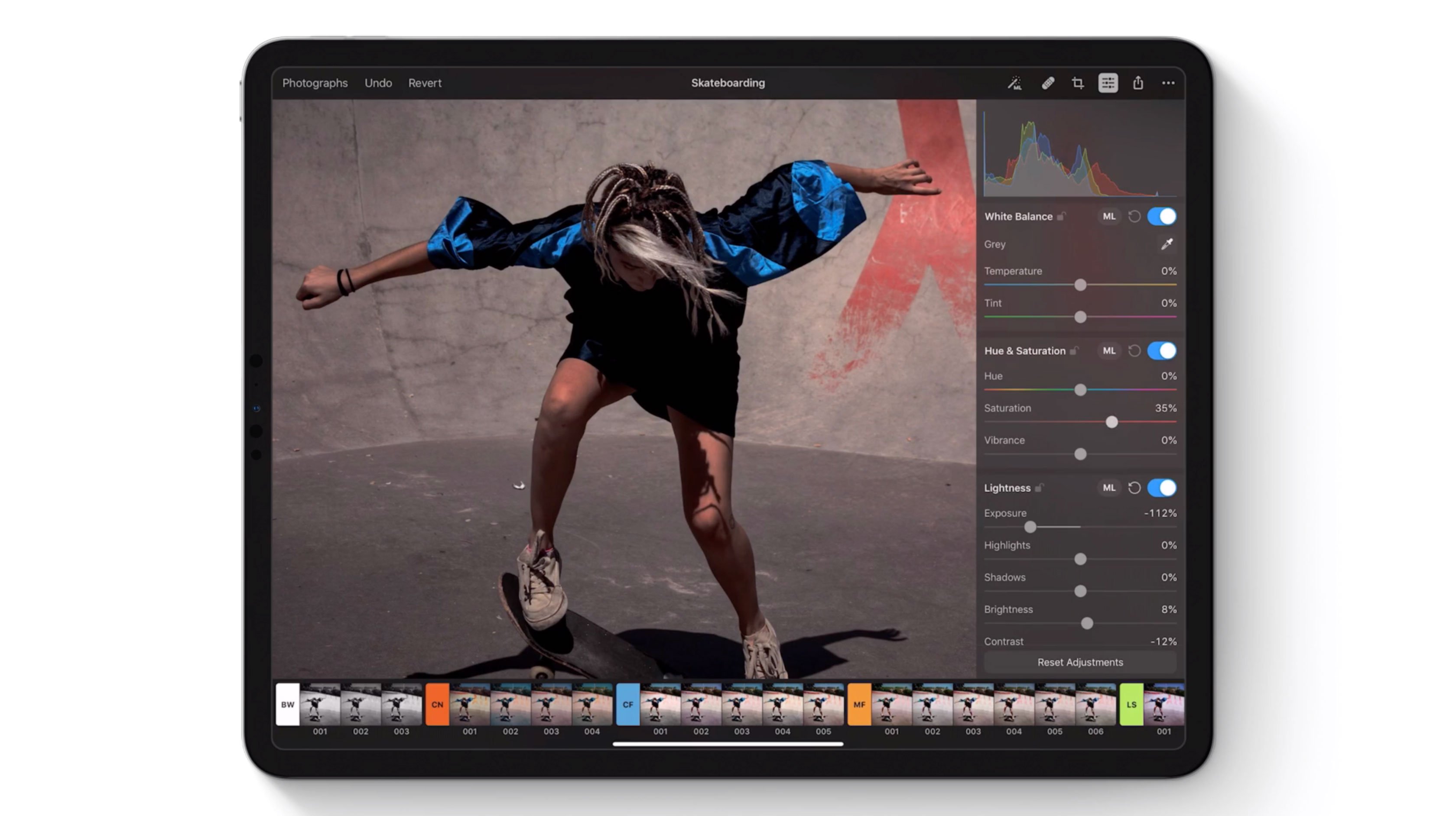
Task: Go back to Photographs
Action: (315, 83)
